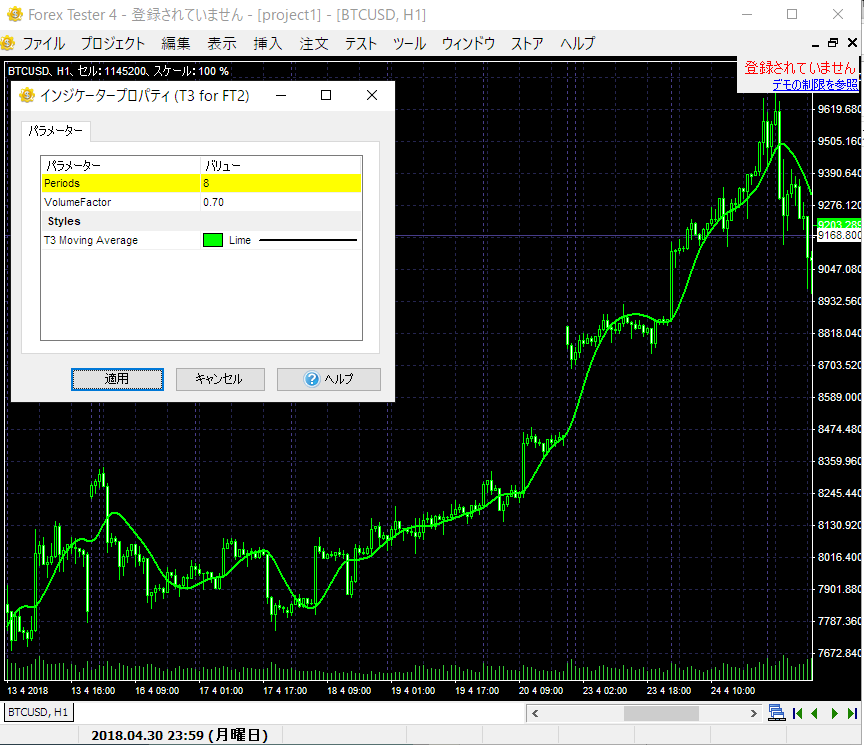Select the BTCUSD, H1 chart tab
Image resolution: width=864 pixels, height=745 pixels.
click(38, 712)
